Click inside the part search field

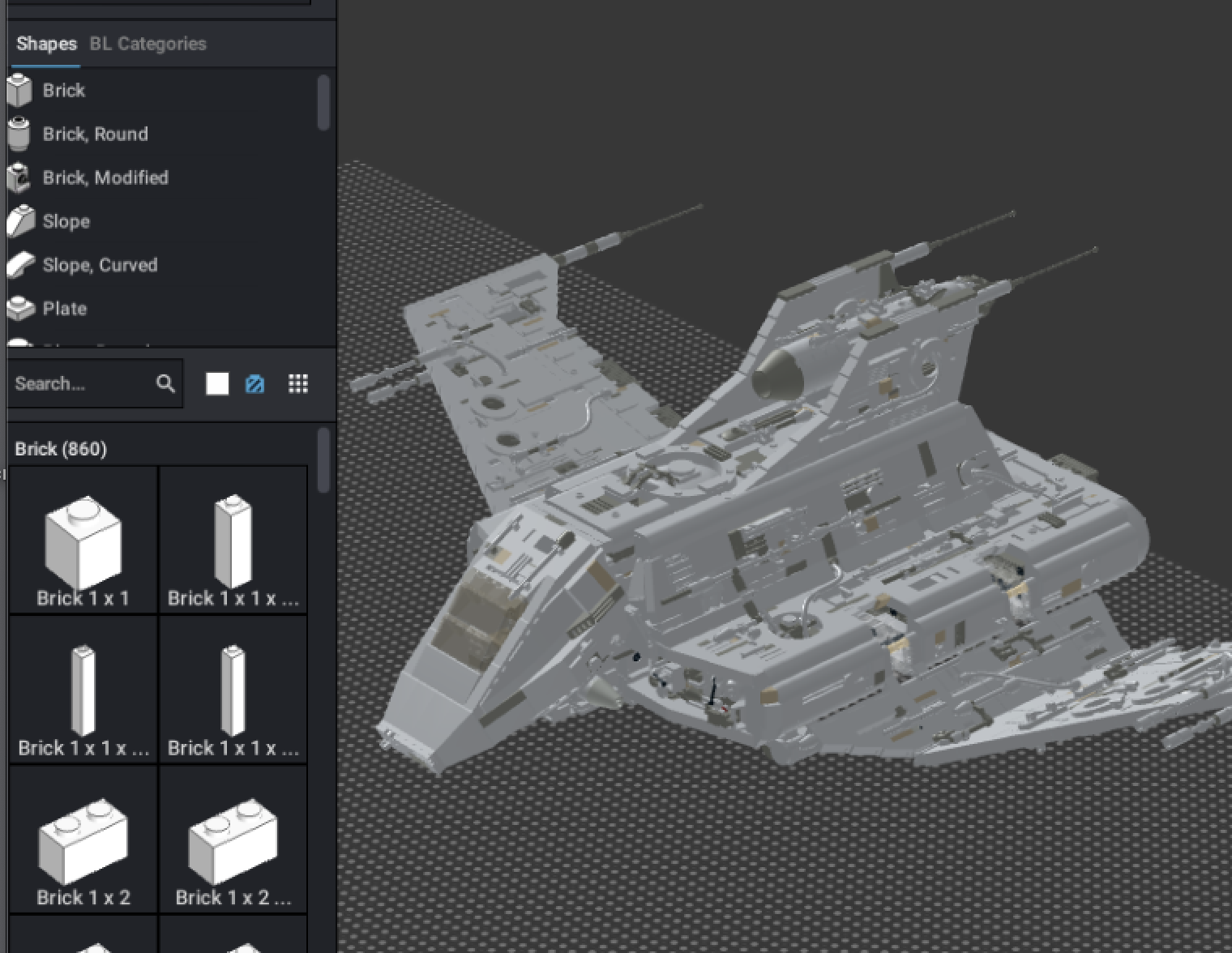pyautogui.click(x=81, y=382)
